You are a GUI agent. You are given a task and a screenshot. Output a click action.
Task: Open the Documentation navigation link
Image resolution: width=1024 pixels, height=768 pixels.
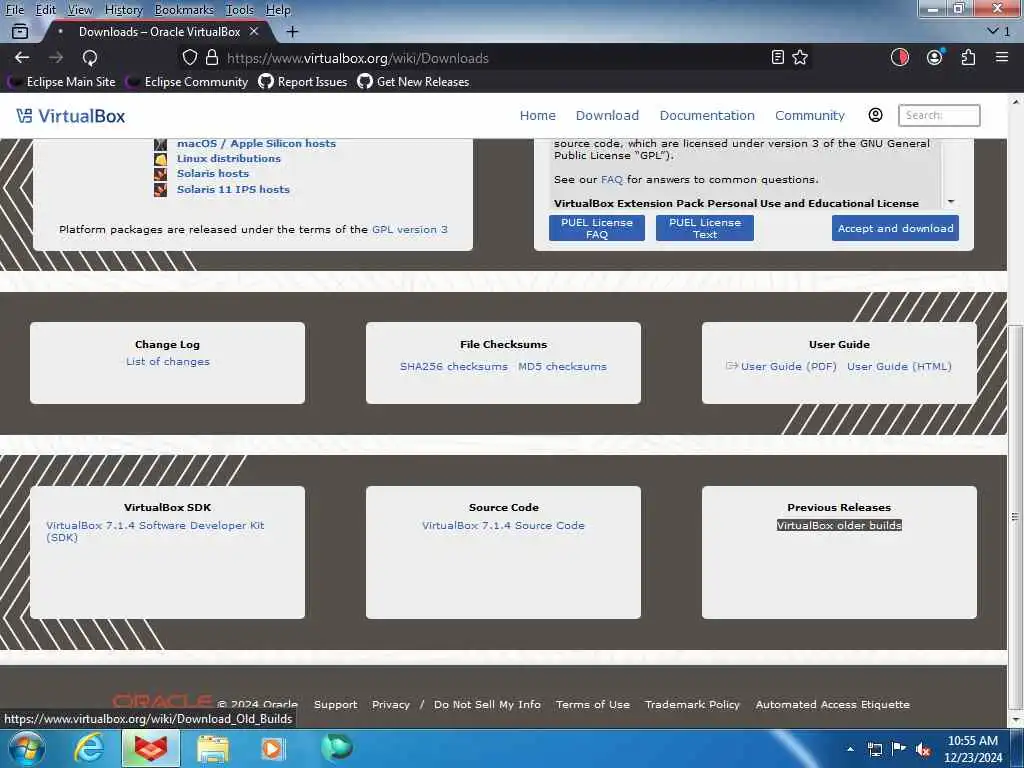click(707, 116)
